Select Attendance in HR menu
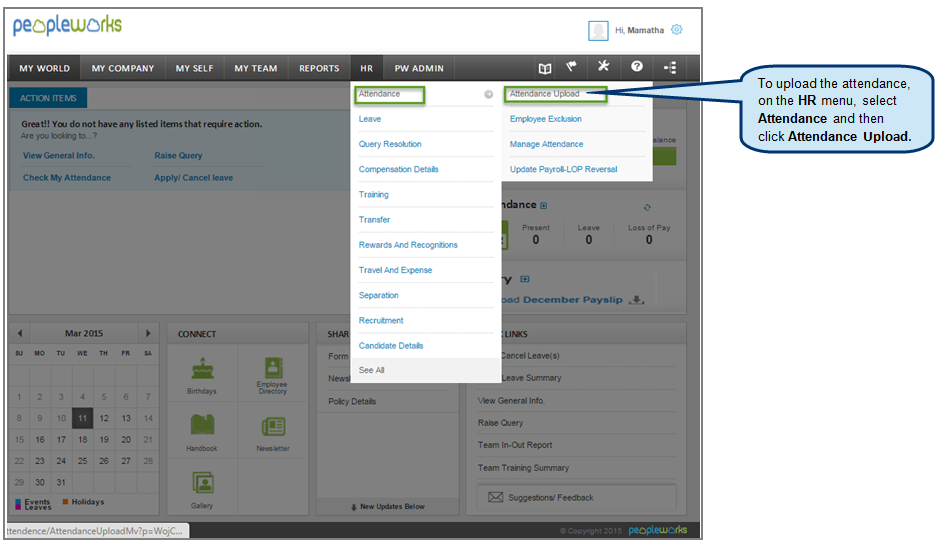 point(379,94)
